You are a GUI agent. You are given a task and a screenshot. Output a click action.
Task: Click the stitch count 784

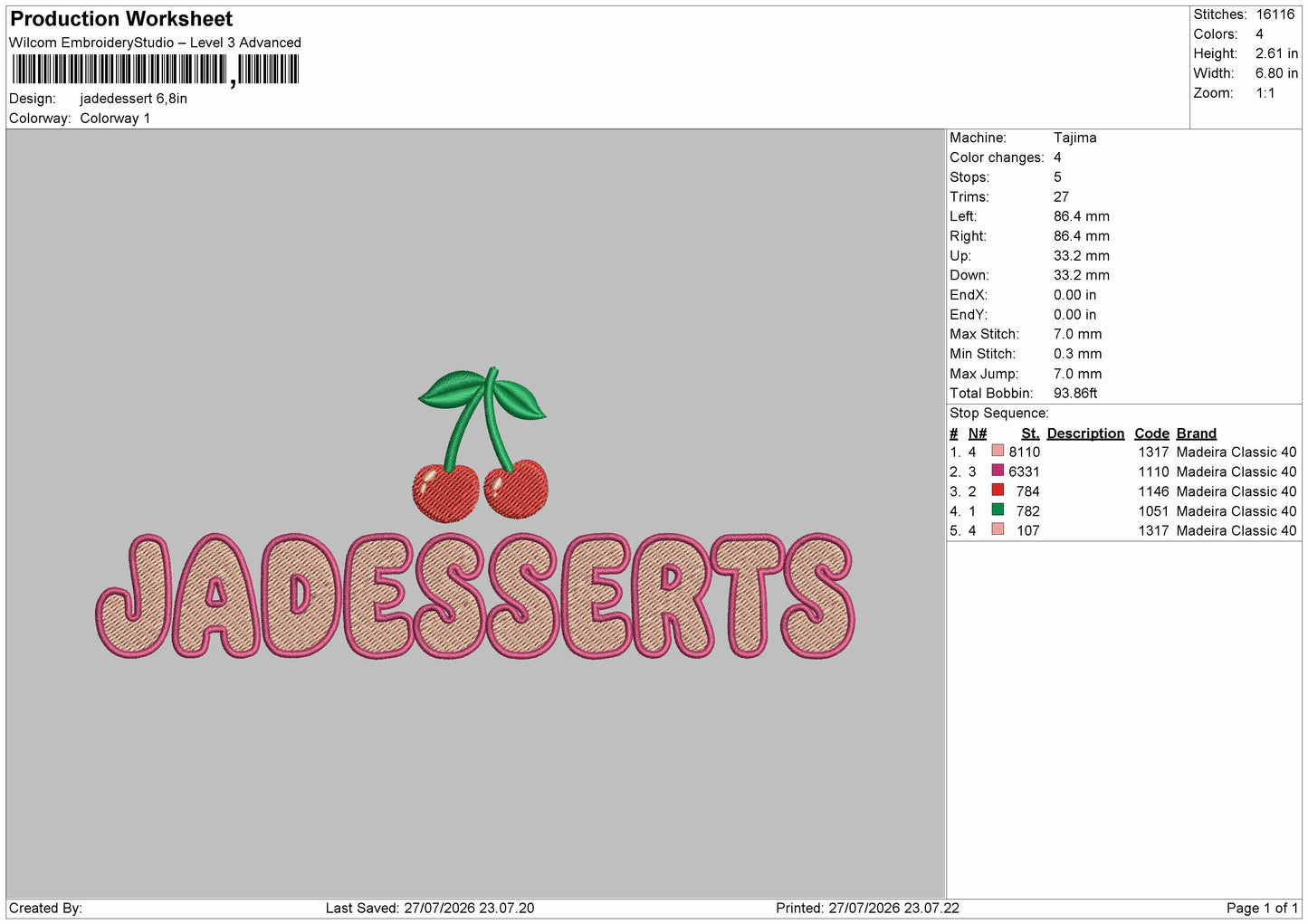click(1028, 491)
